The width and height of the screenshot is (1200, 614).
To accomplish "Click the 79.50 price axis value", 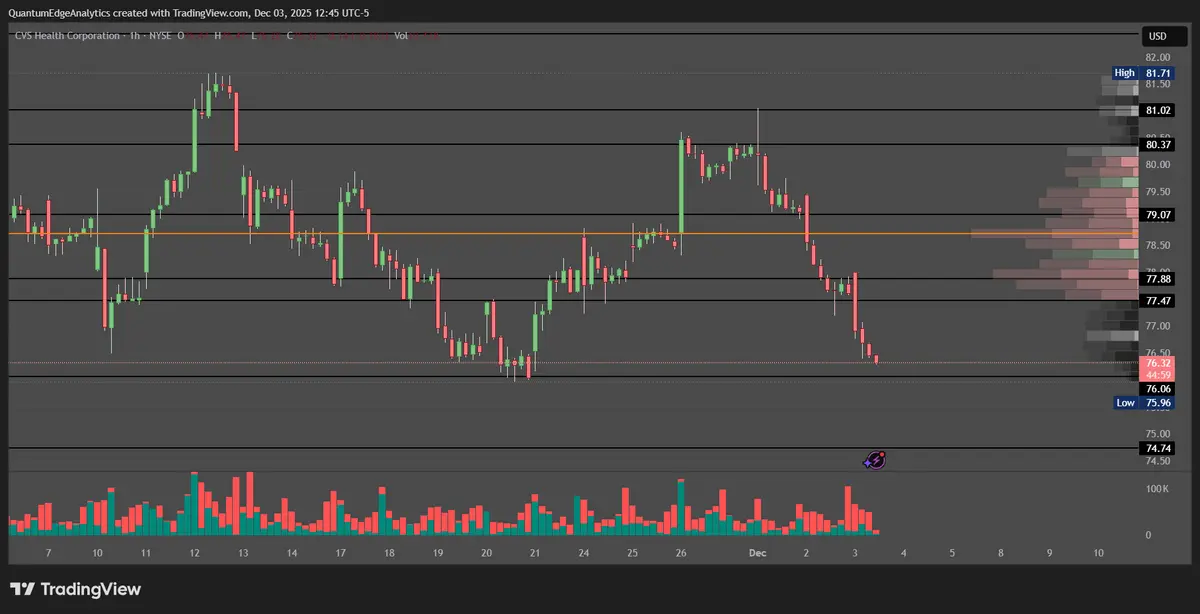I will coord(1158,192).
